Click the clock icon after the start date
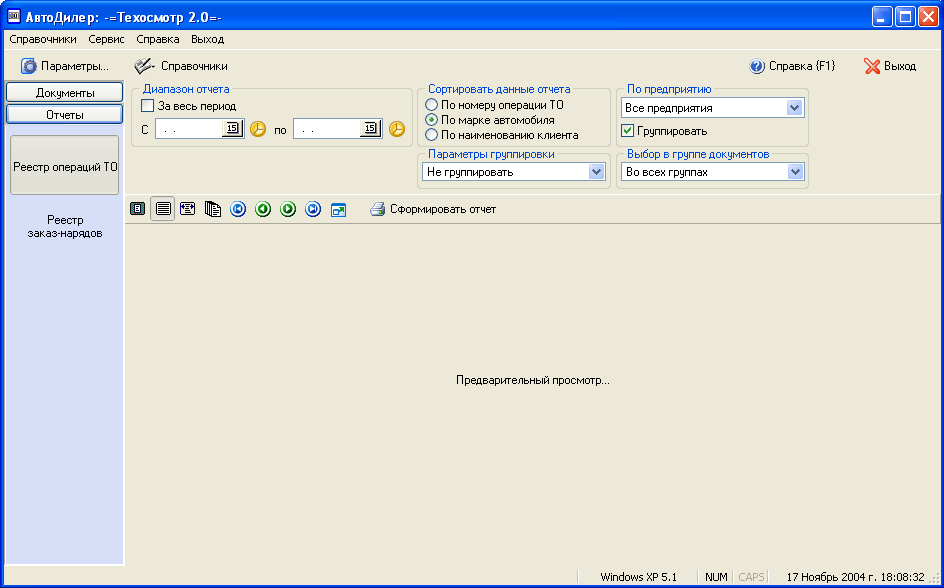The image size is (944, 588). pos(258,129)
